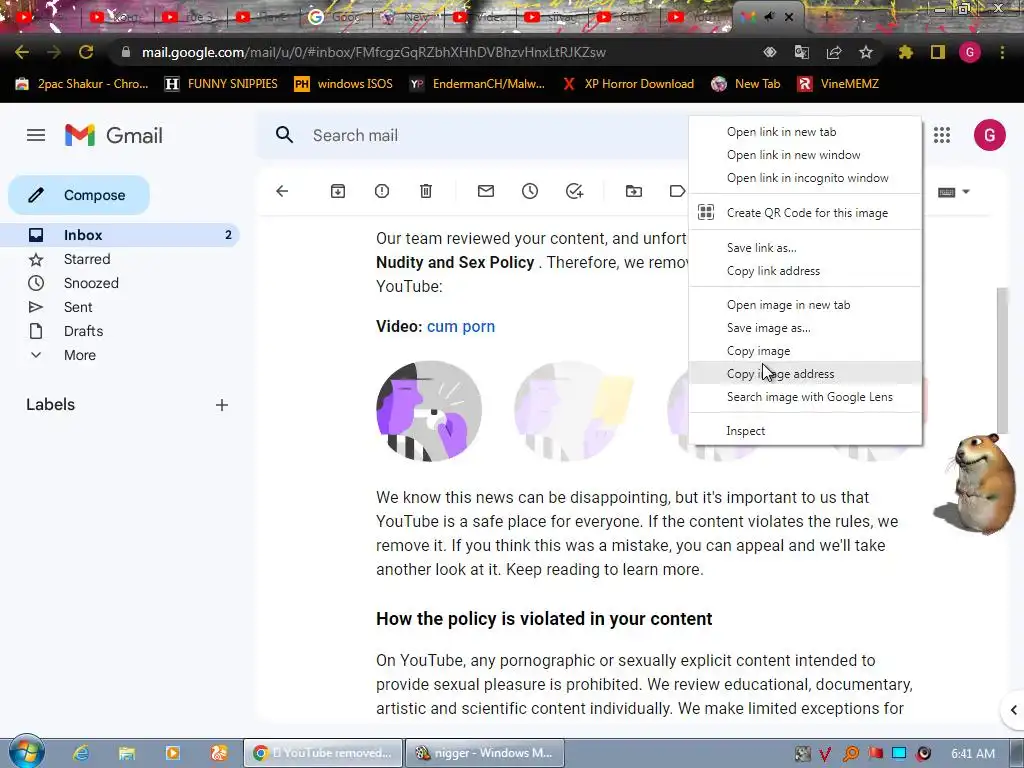The width and height of the screenshot is (1024, 768).
Task: Open the Sent folder
Action: tap(120, 307)
